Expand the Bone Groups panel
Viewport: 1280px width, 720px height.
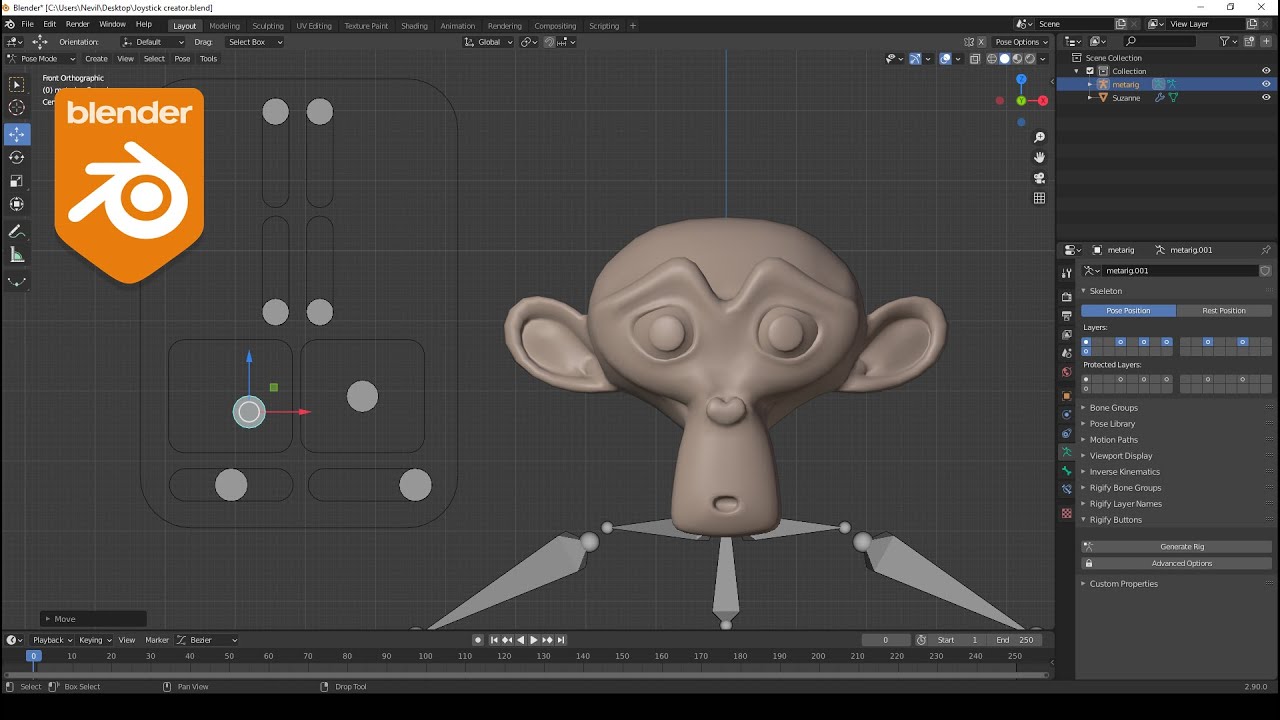pyautogui.click(x=1113, y=408)
